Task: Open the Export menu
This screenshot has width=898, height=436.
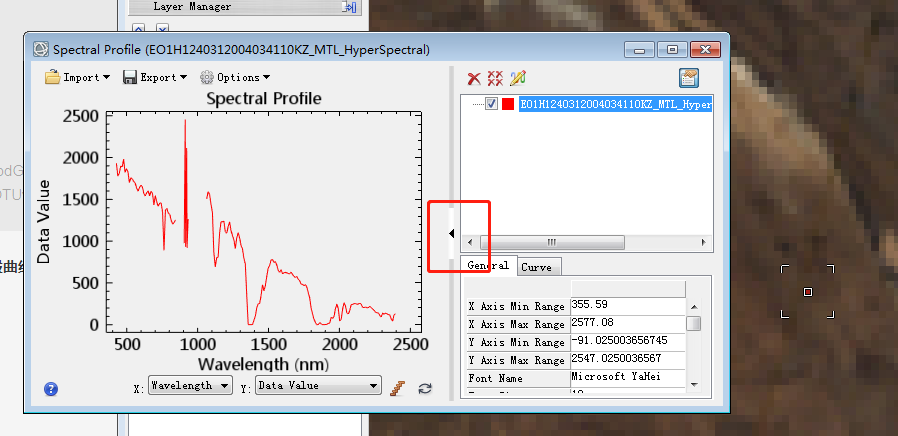Action: [x=155, y=77]
